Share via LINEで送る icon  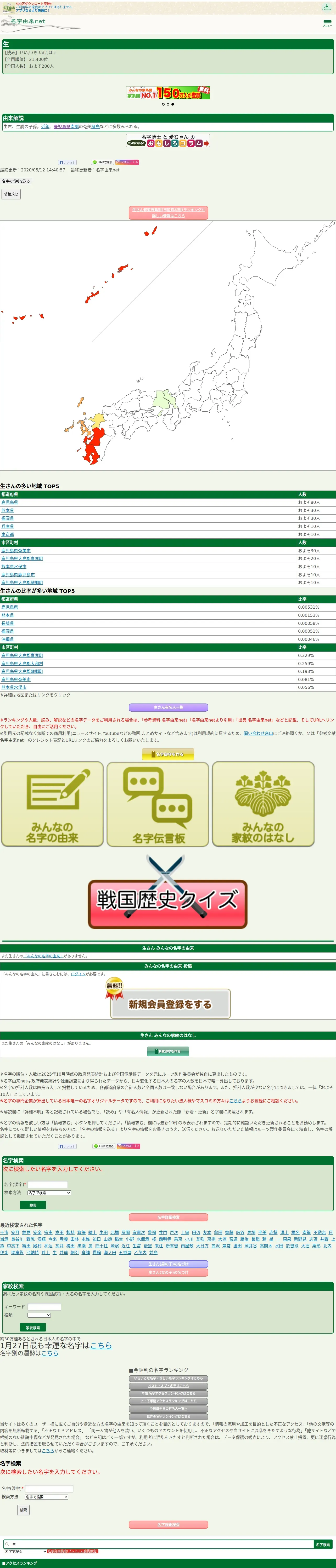(x=102, y=163)
